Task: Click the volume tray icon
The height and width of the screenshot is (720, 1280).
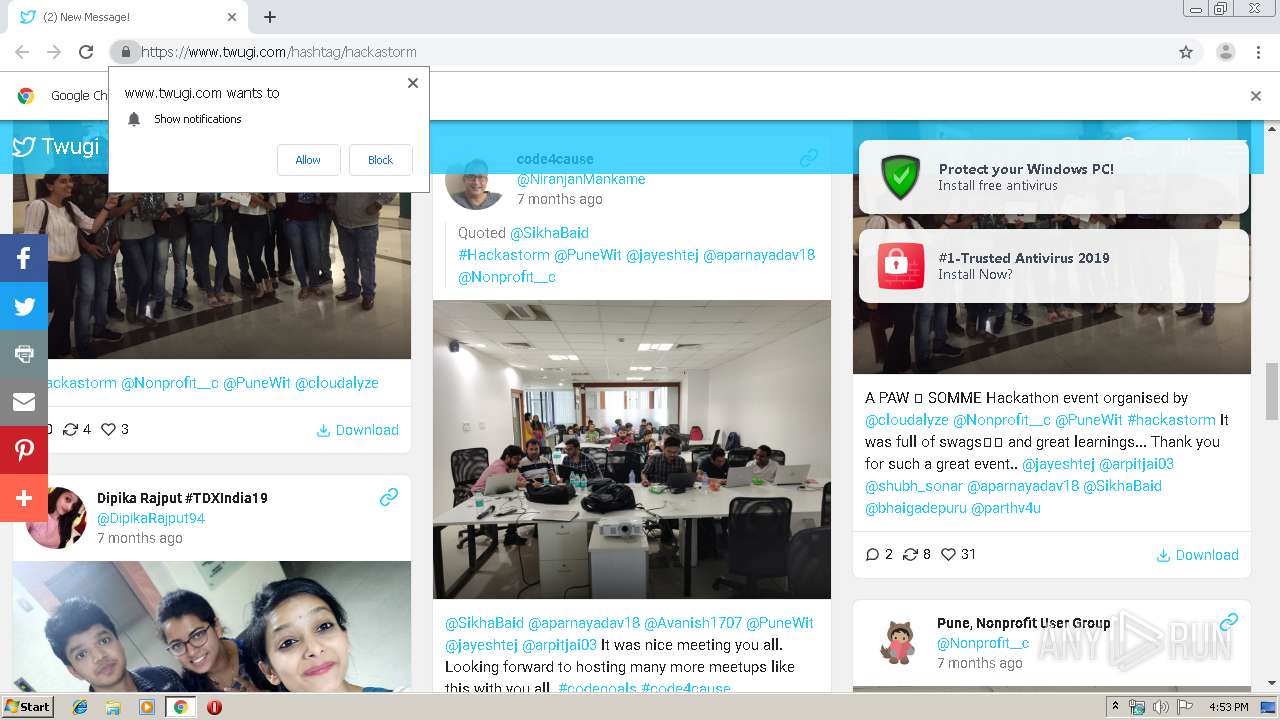Action: (1161, 707)
